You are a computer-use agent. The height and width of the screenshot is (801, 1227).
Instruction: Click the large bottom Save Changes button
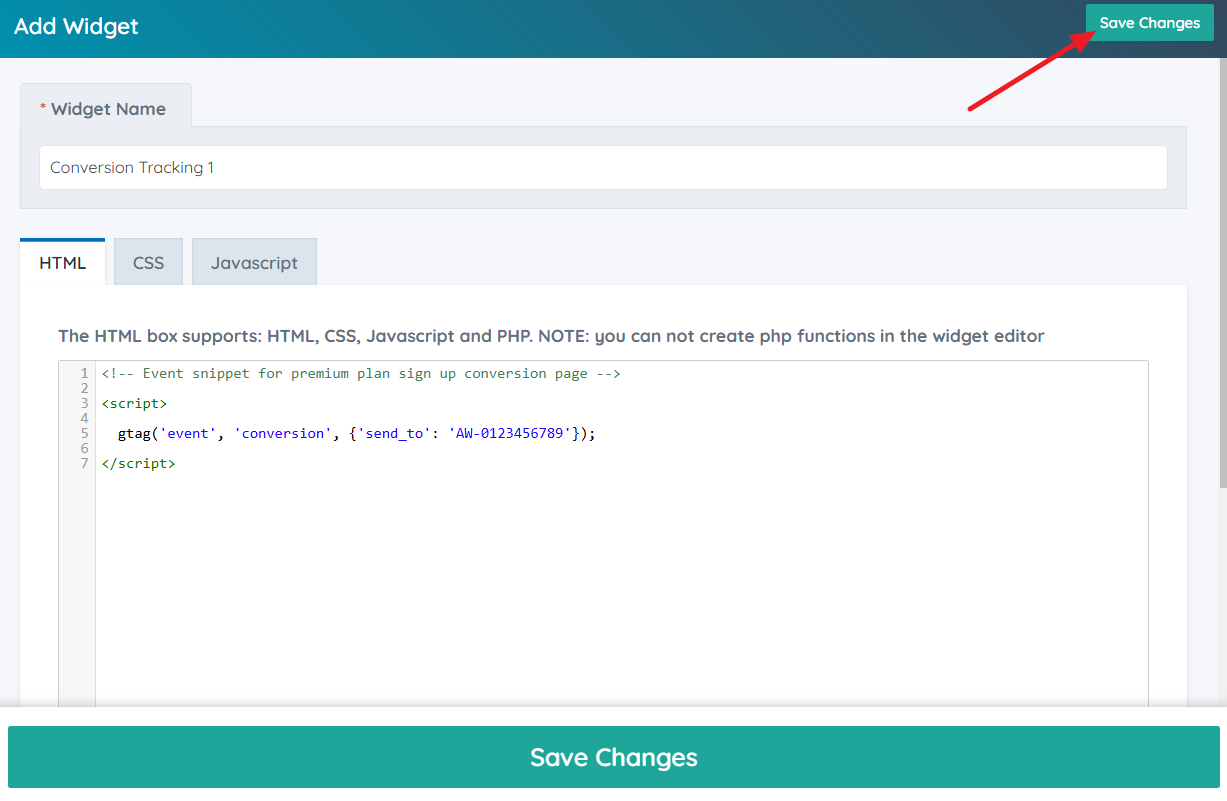(x=613, y=757)
